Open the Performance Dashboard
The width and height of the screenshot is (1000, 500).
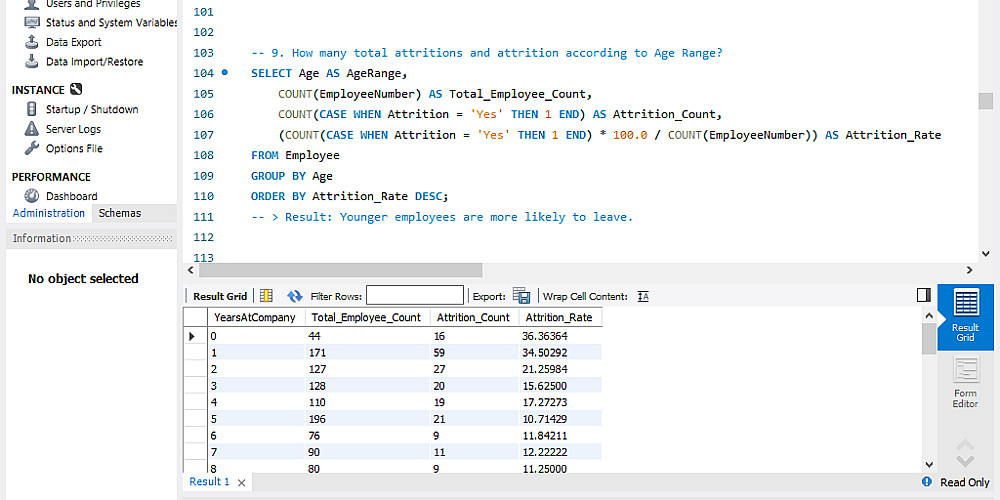(x=71, y=196)
